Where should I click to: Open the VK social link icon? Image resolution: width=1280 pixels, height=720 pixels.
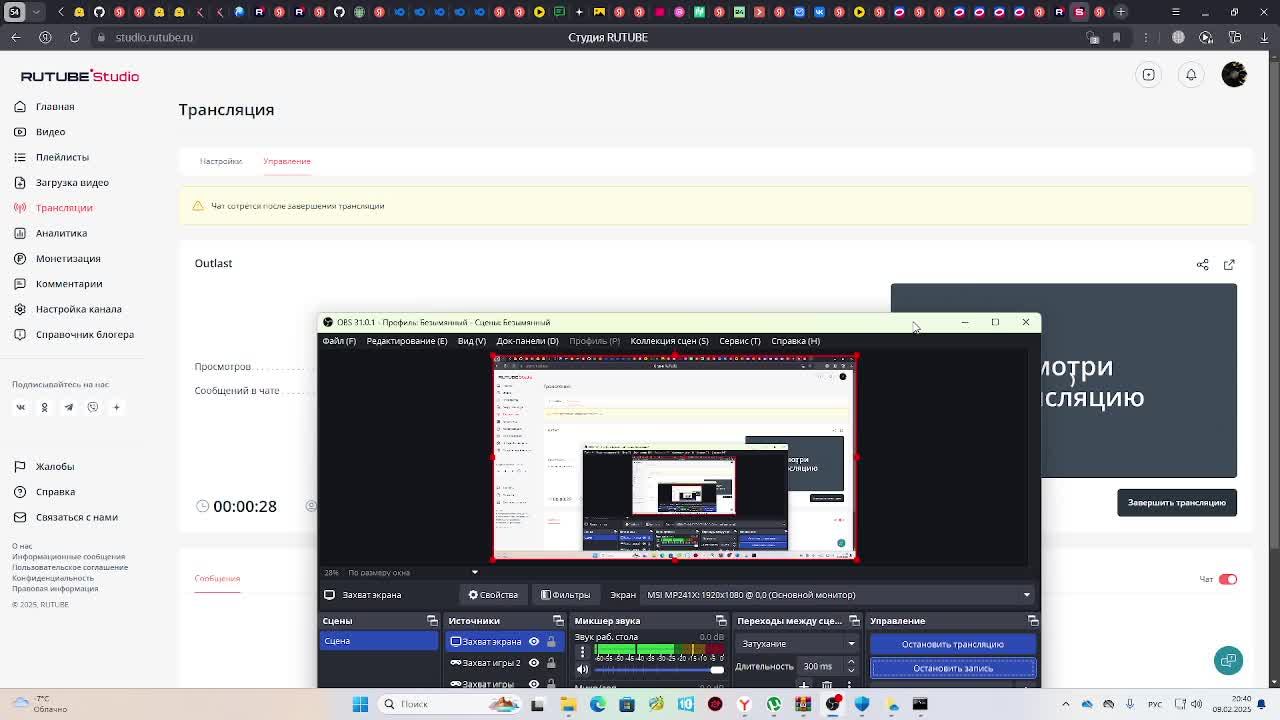(20, 407)
